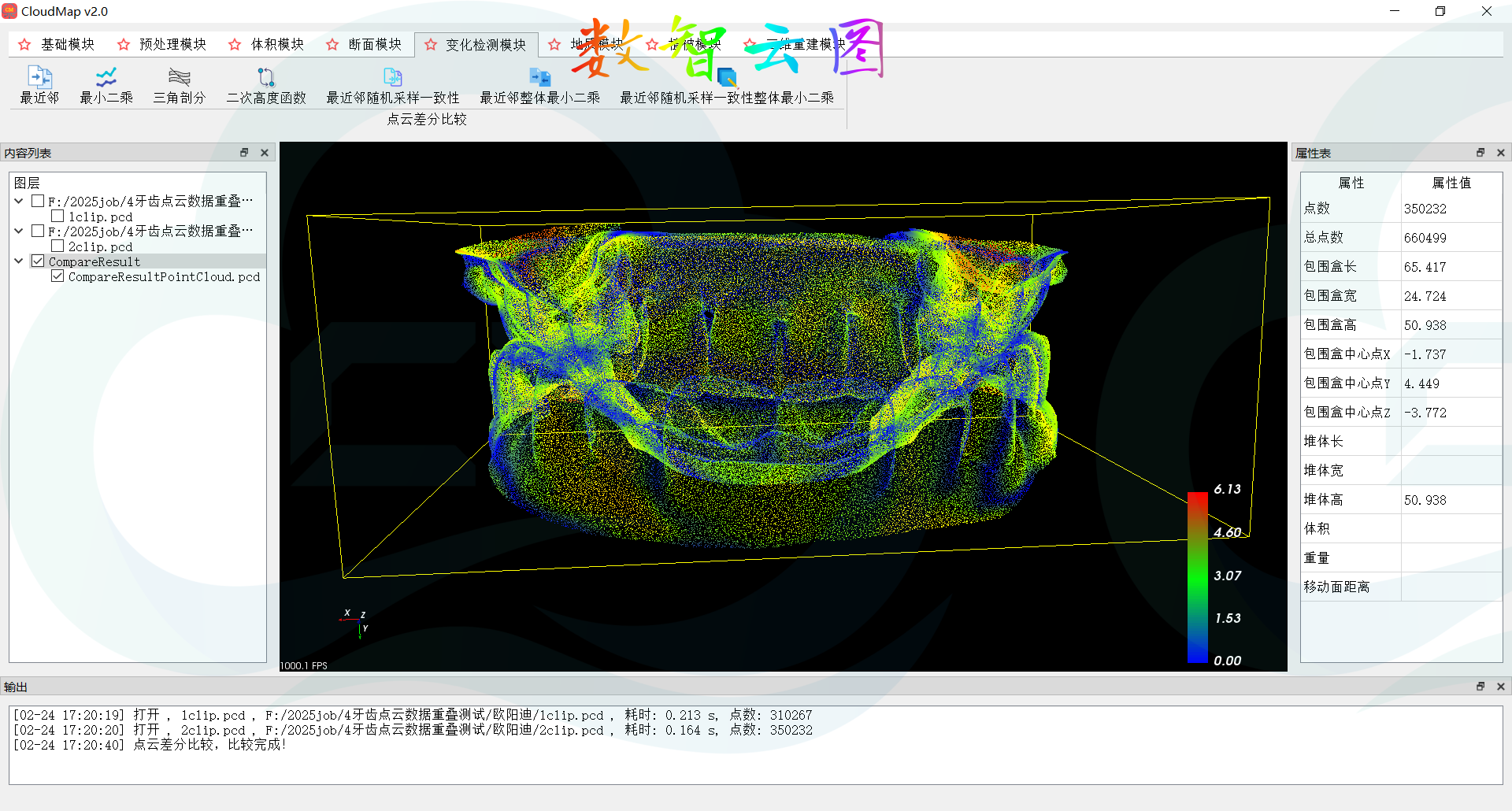The height and width of the screenshot is (811, 1512).
Task: Collapse the first F:/2025job layer node
Action: [18, 200]
